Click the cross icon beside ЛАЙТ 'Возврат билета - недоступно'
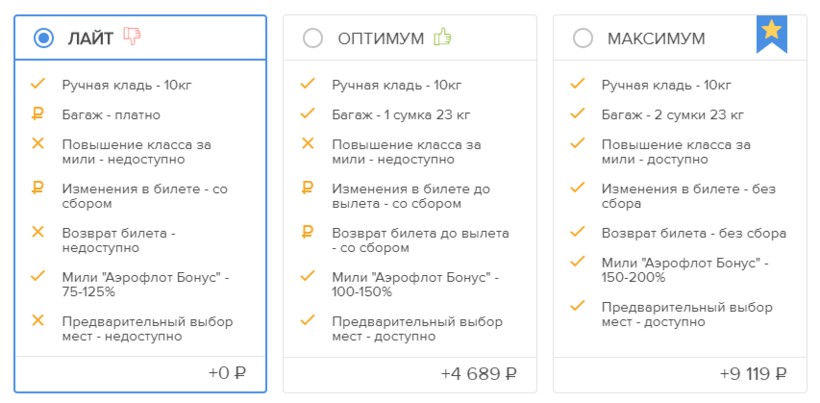Screen dimensions: 820x403 pos(38,232)
